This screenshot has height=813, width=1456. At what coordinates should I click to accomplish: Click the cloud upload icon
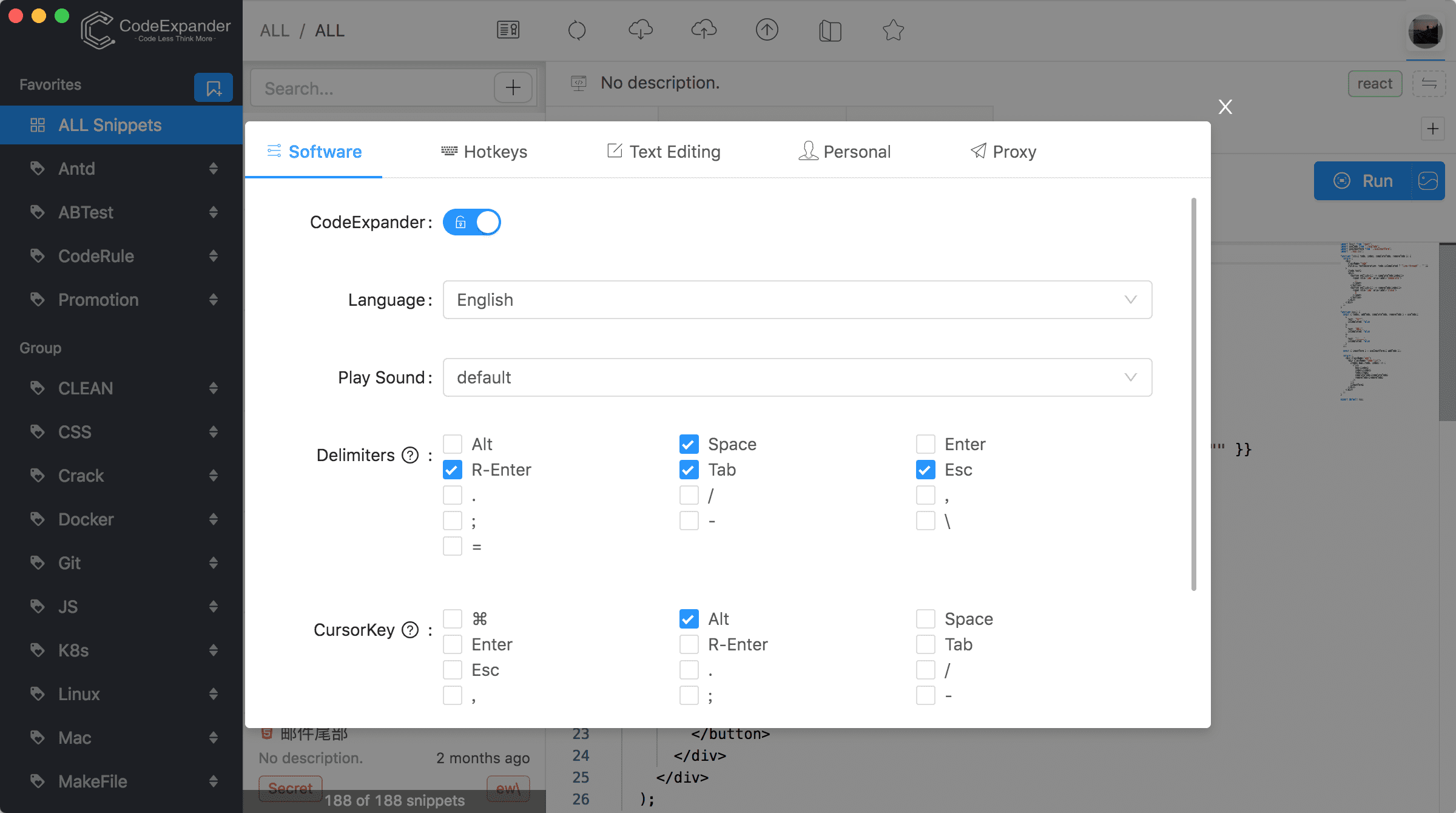click(x=704, y=29)
